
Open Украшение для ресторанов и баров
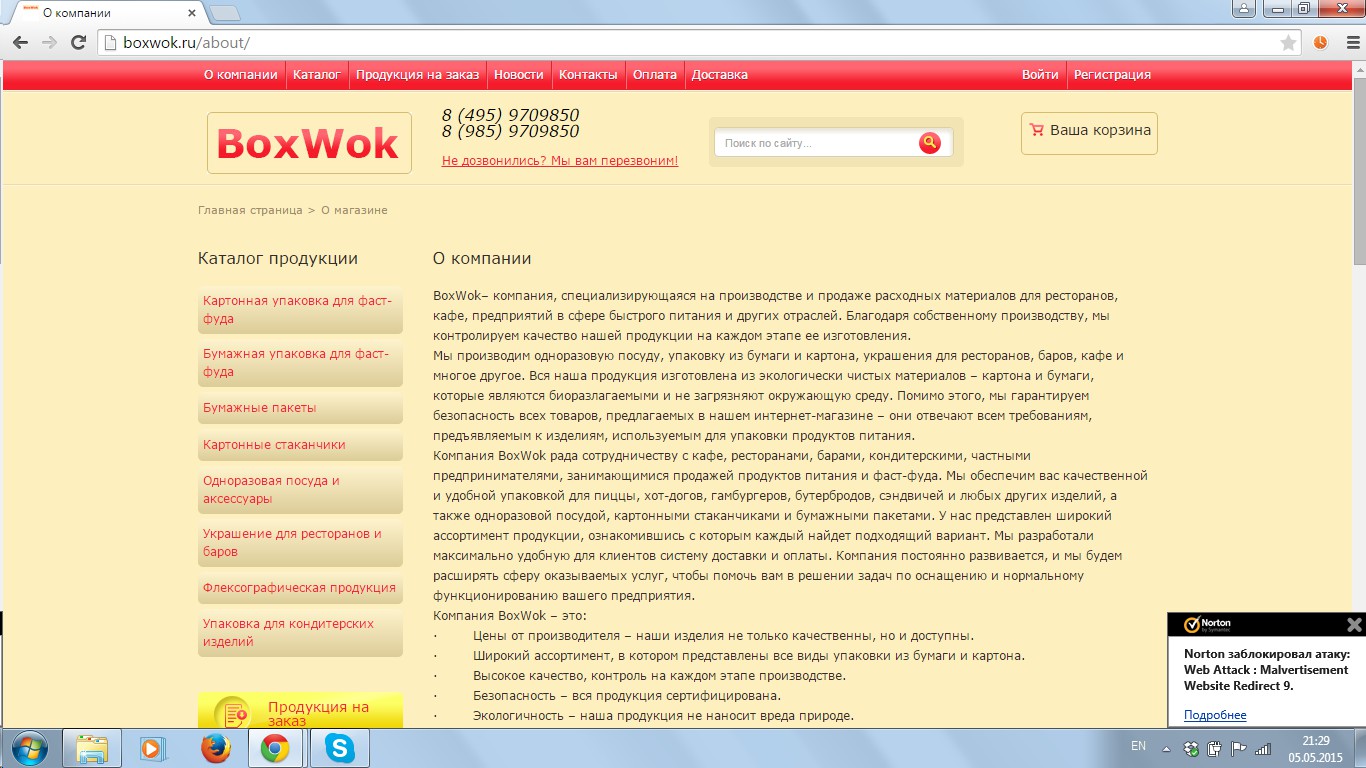(x=300, y=543)
